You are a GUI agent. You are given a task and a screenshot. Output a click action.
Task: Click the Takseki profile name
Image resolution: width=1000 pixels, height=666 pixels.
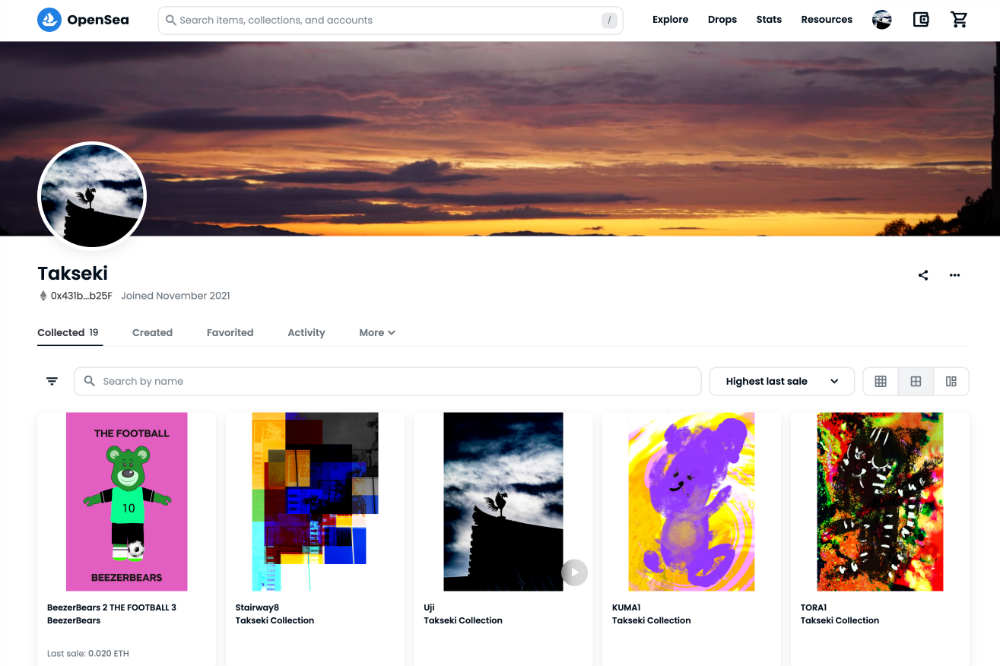73,273
